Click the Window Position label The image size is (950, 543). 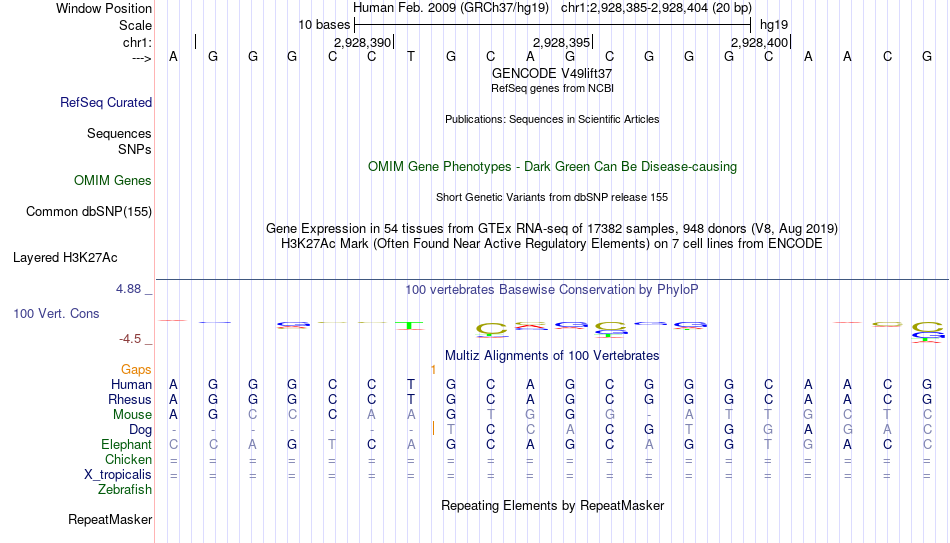point(104,8)
